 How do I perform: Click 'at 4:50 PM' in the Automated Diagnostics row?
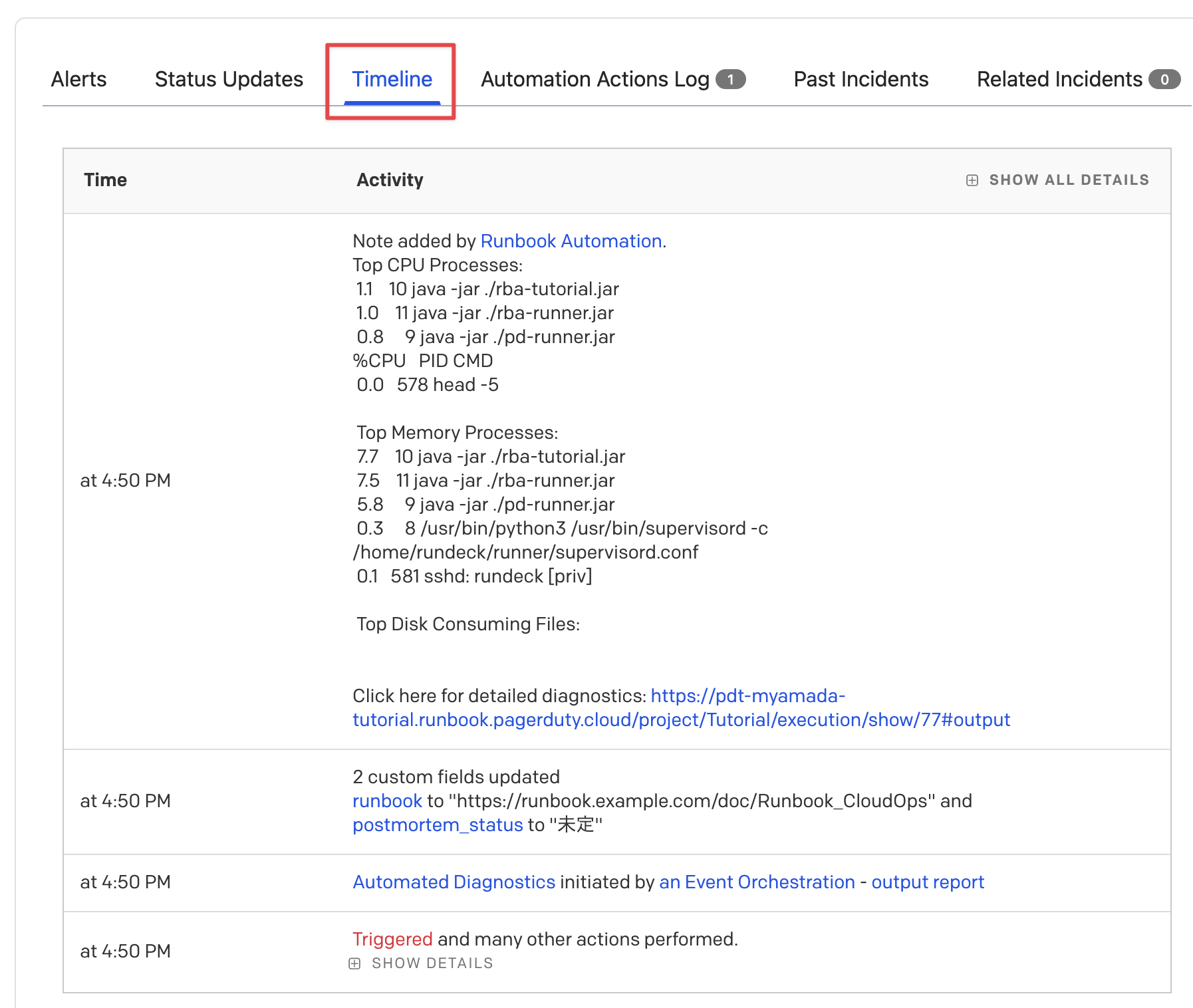[126, 882]
